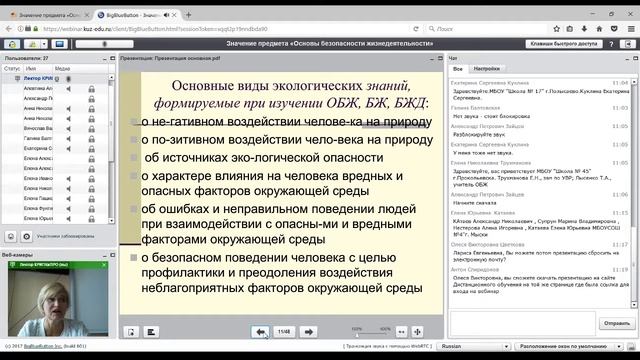Click the Клавиши быстрого доступа button
This screenshot has width=640, height=360.
563,44
